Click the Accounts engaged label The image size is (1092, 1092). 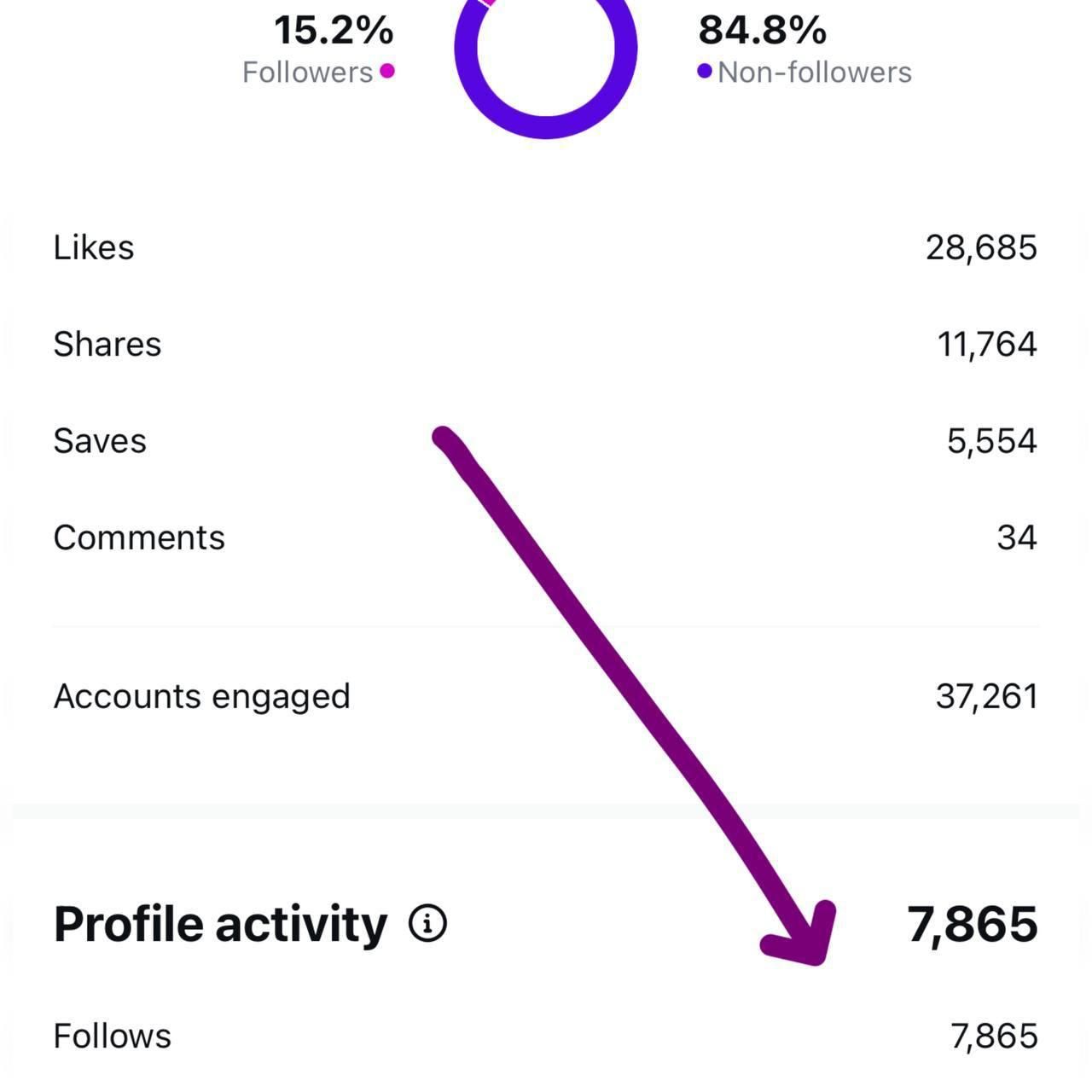[x=202, y=696]
